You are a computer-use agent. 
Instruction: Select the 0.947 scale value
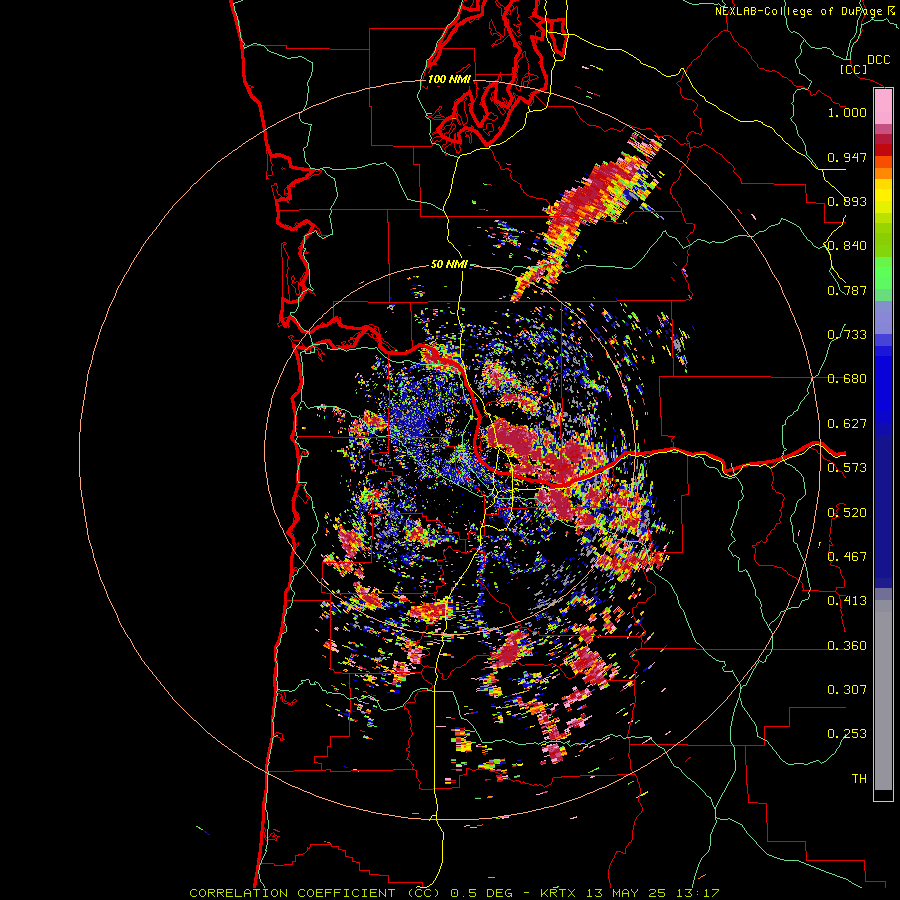click(847, 157)
